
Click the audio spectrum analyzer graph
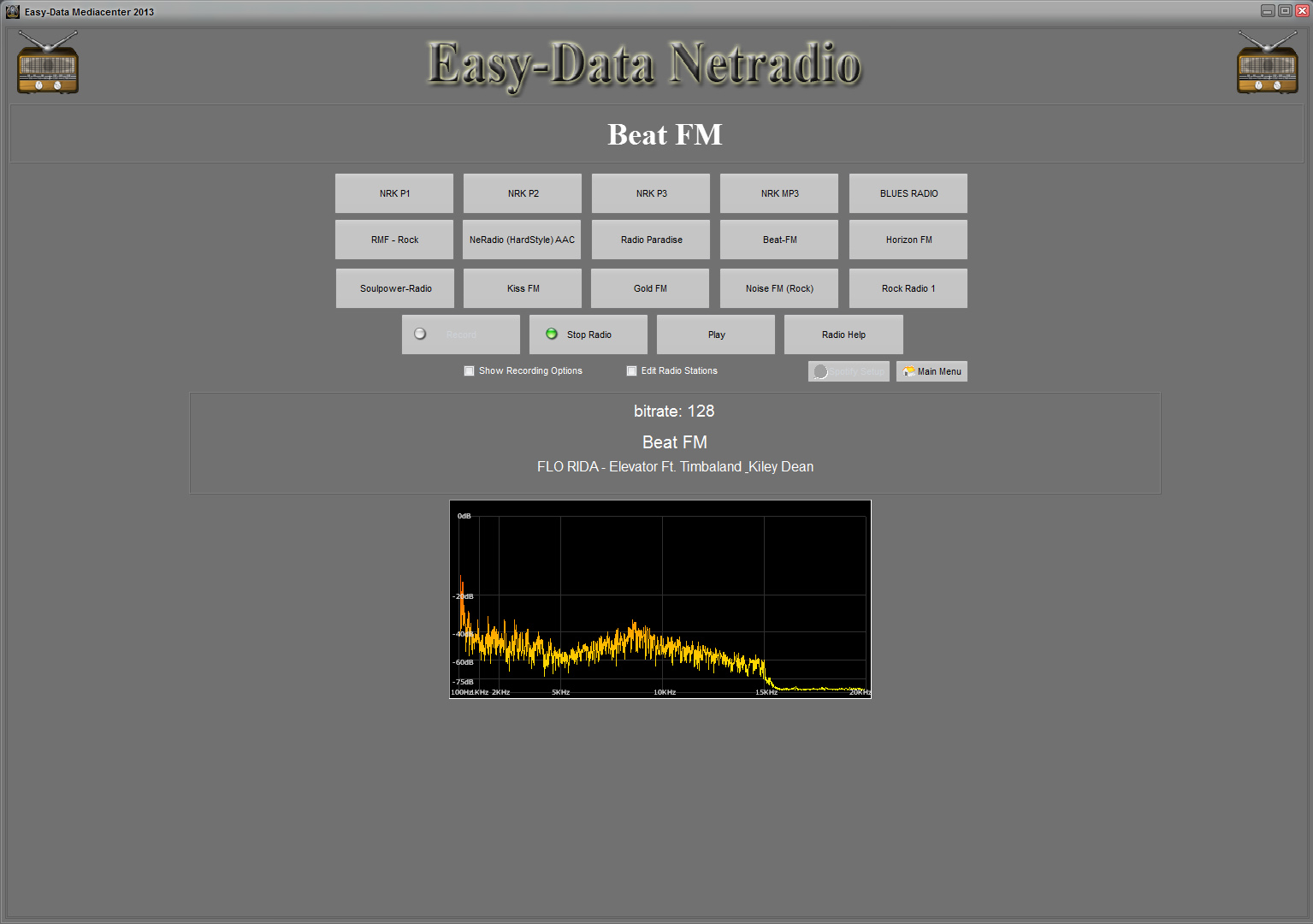point(660,600)
